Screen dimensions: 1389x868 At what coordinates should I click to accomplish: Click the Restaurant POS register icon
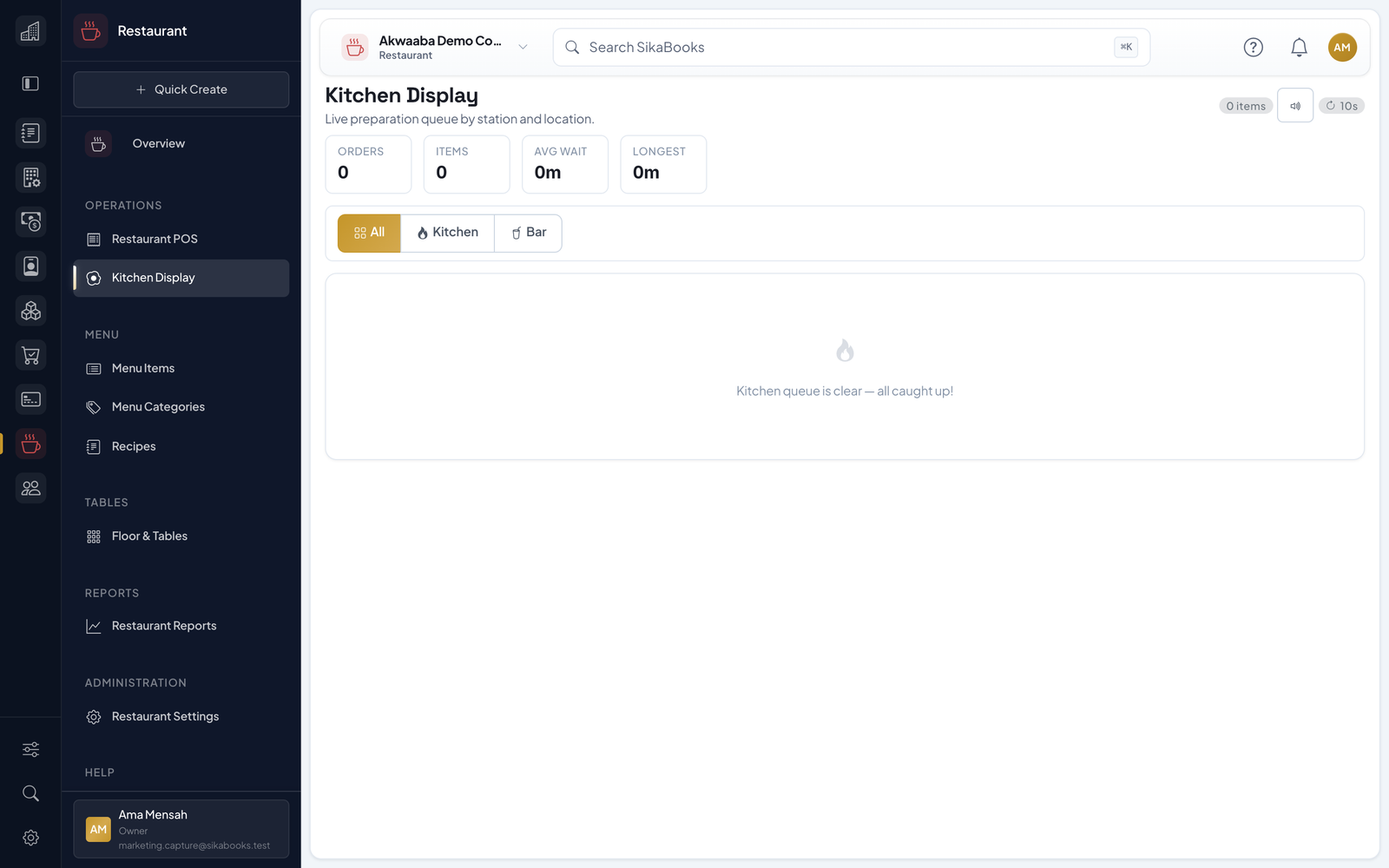[x=94, y=240]
